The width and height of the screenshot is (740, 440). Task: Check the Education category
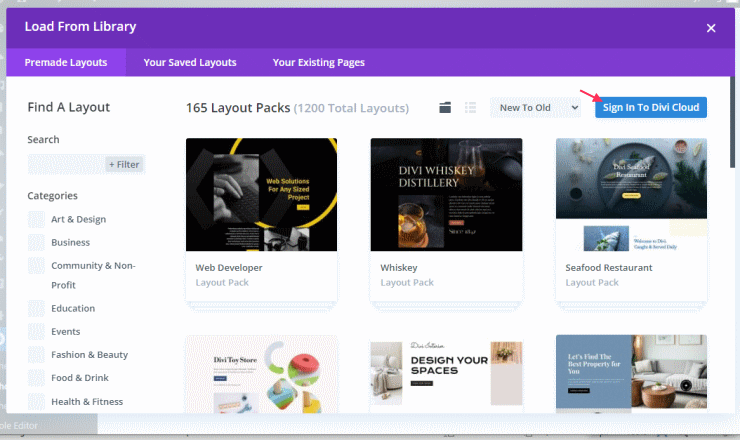36,308
